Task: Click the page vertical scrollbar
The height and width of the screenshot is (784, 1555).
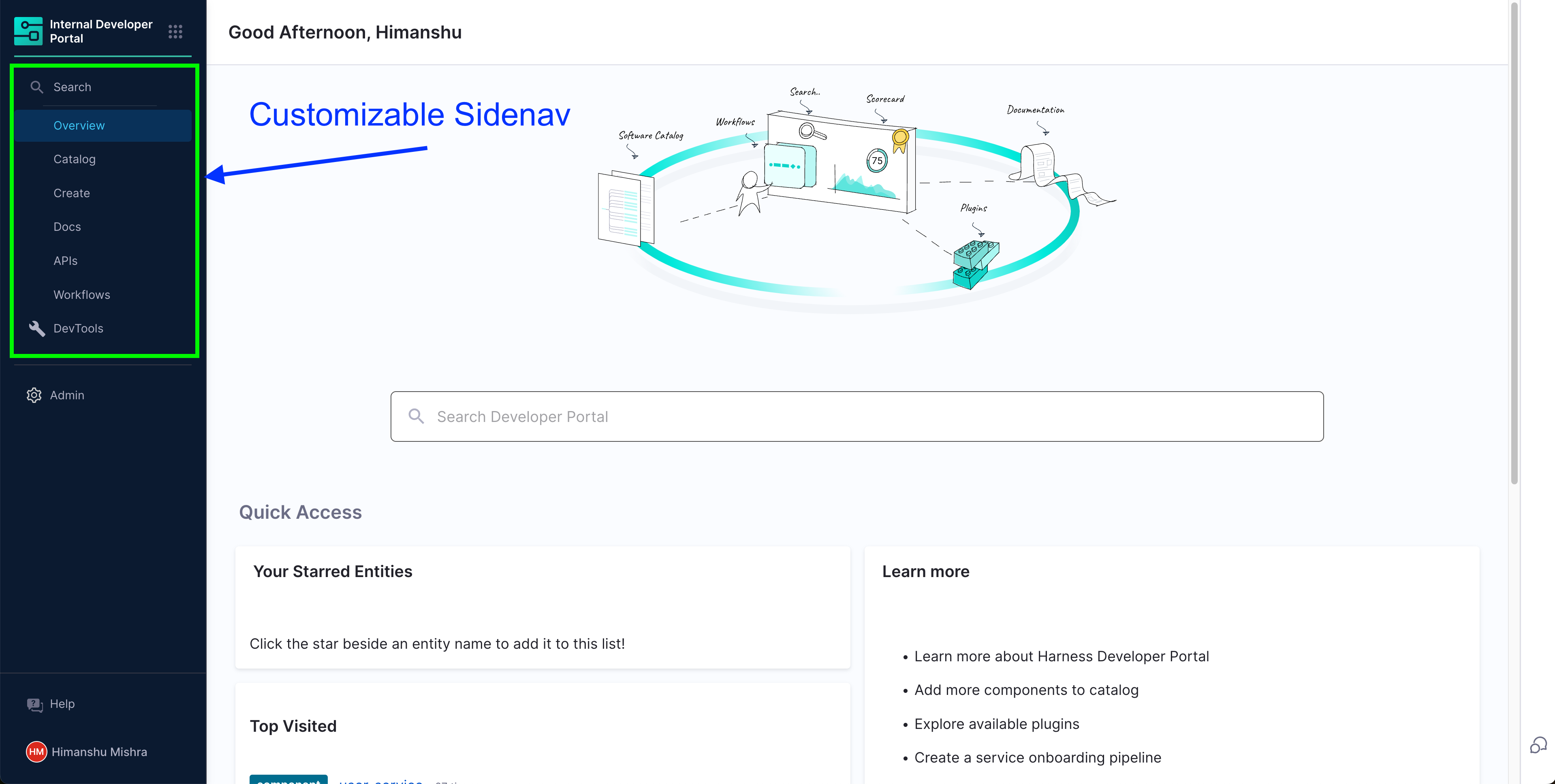Action: 1514,241
